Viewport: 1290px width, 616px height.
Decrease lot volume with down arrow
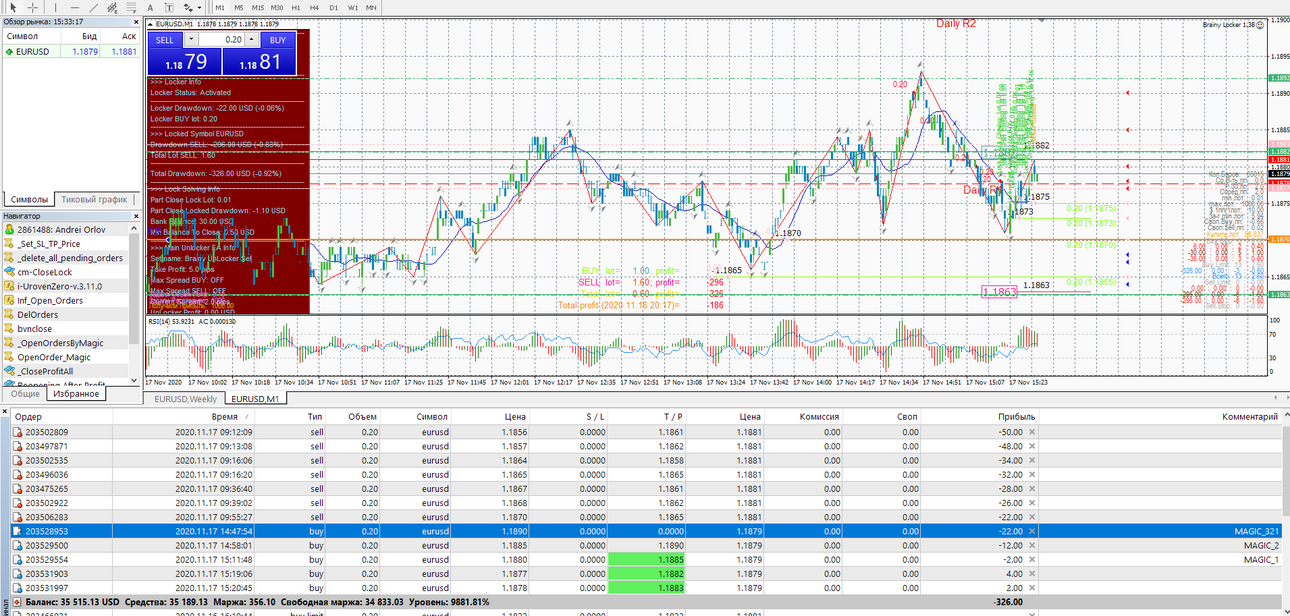tap(193, 39)
